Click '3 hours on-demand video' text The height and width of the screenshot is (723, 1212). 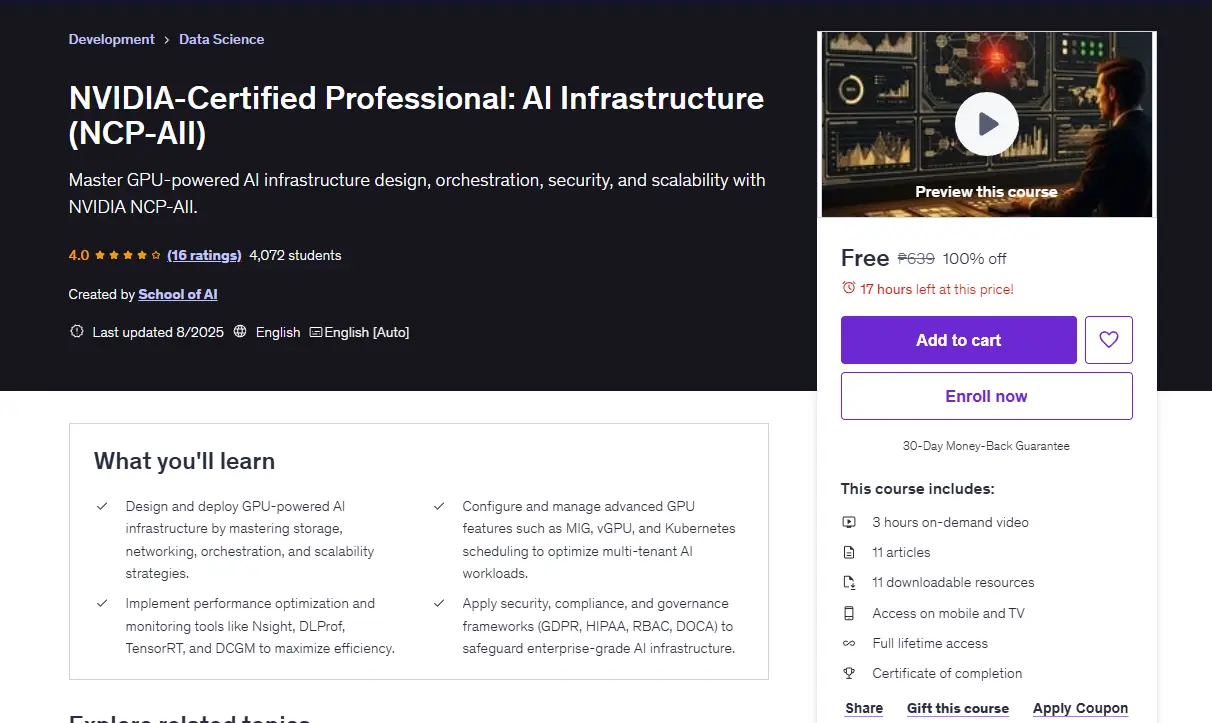(x=950, y=522)
